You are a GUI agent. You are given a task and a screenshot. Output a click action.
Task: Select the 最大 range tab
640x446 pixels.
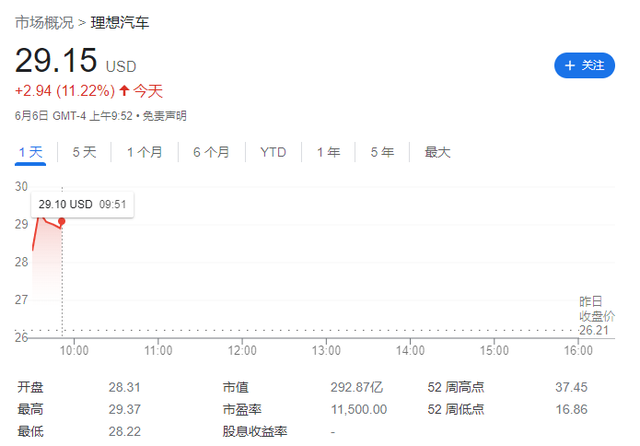437,152
